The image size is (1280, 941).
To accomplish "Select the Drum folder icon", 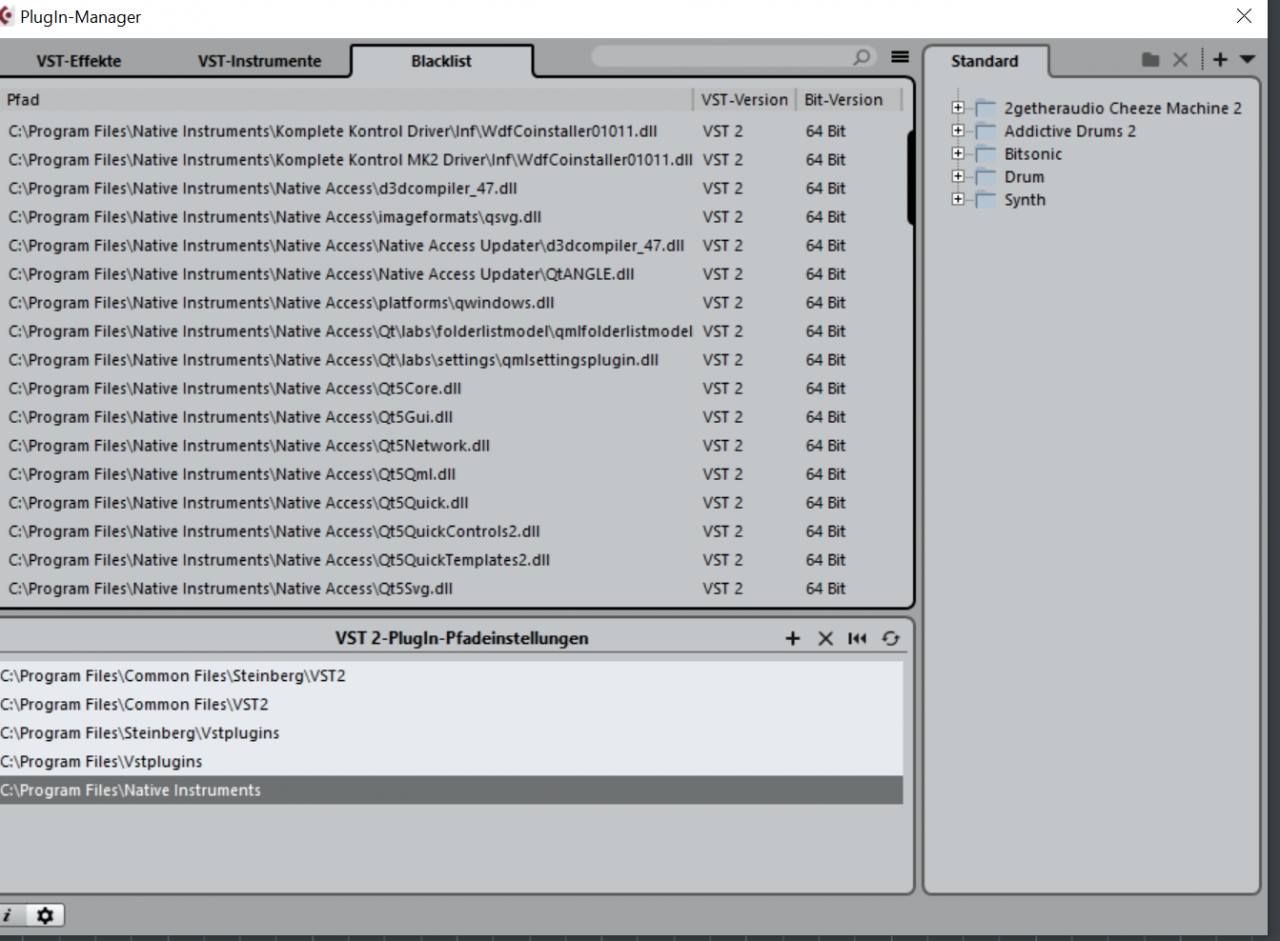I will coord(987,177).
